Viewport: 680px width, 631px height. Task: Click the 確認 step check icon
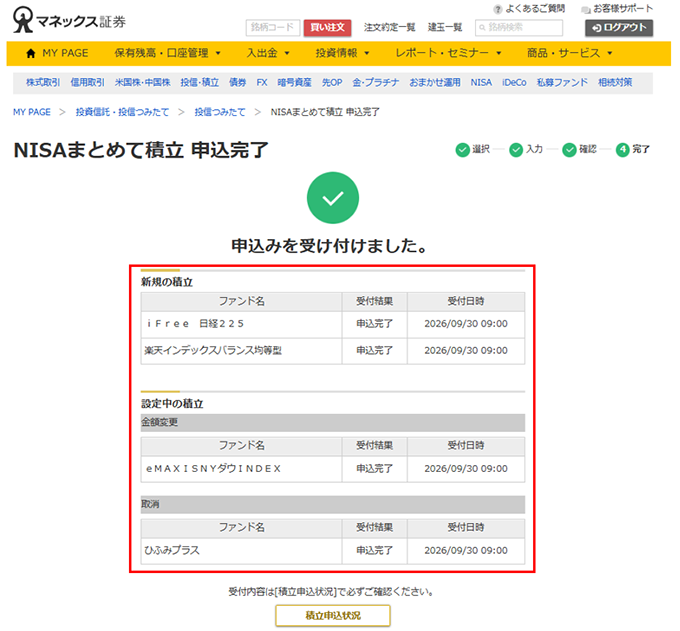coord(569,150)
